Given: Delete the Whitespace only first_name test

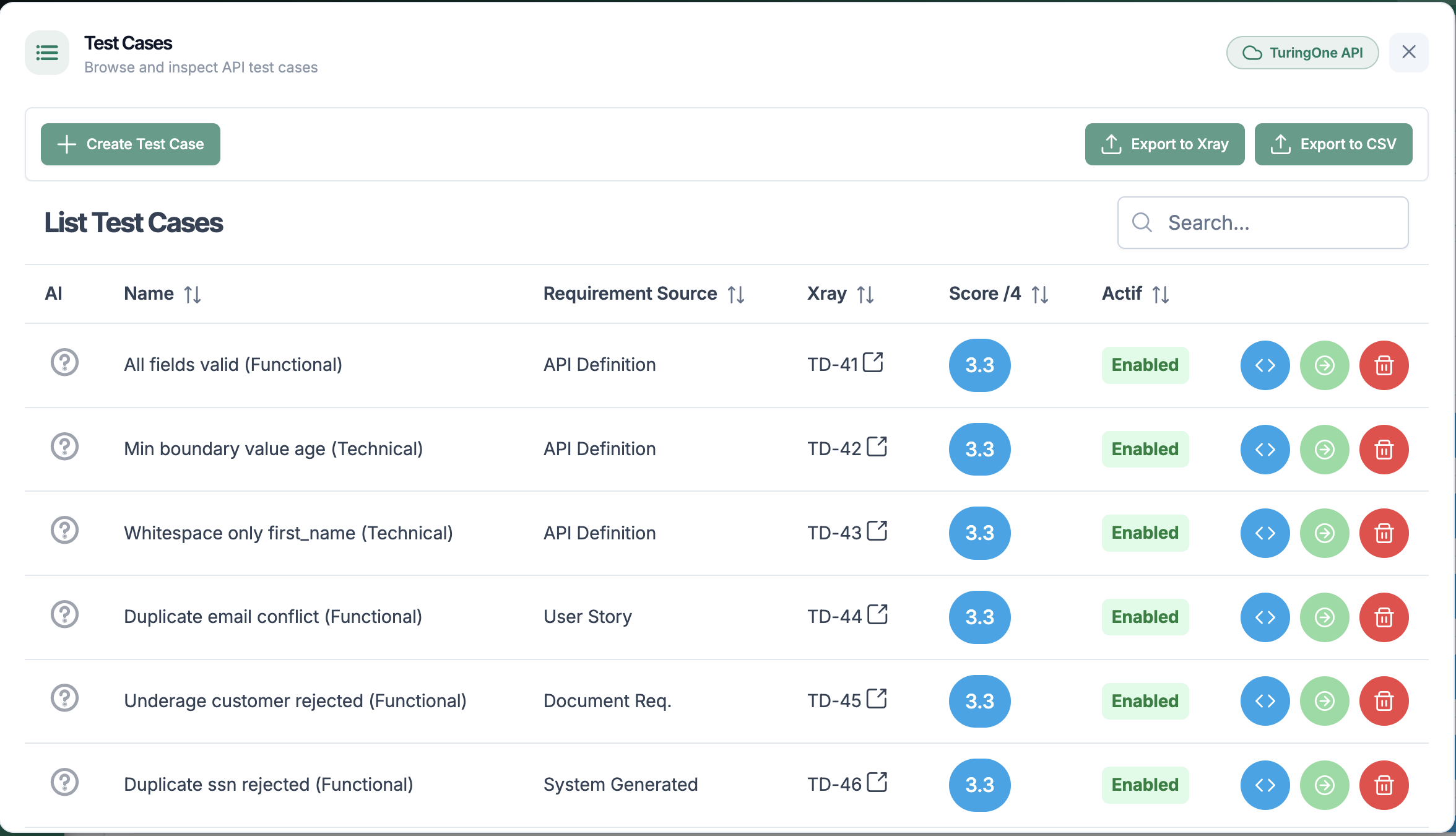Looking at the screenshot, I should pos(1384,533).
